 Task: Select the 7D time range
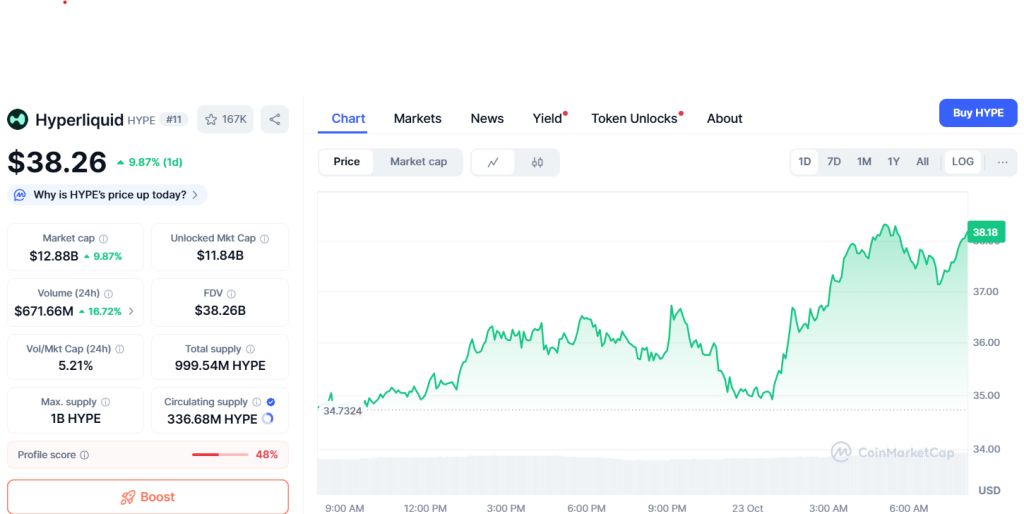tap(834, 162)
